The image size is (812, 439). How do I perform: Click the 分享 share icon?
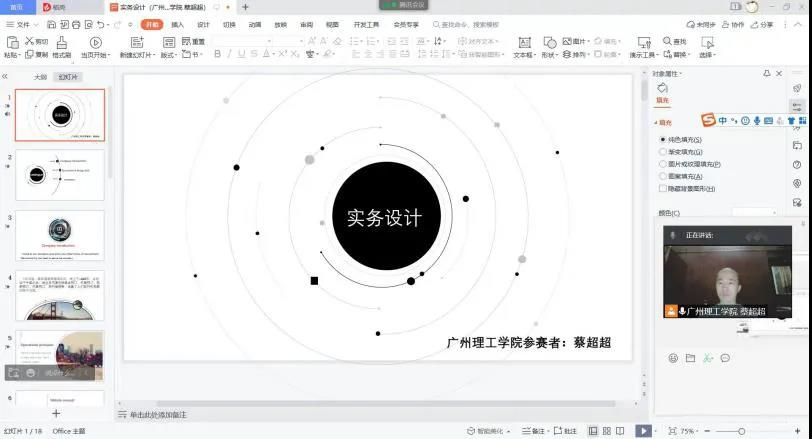tap(761, 24)
